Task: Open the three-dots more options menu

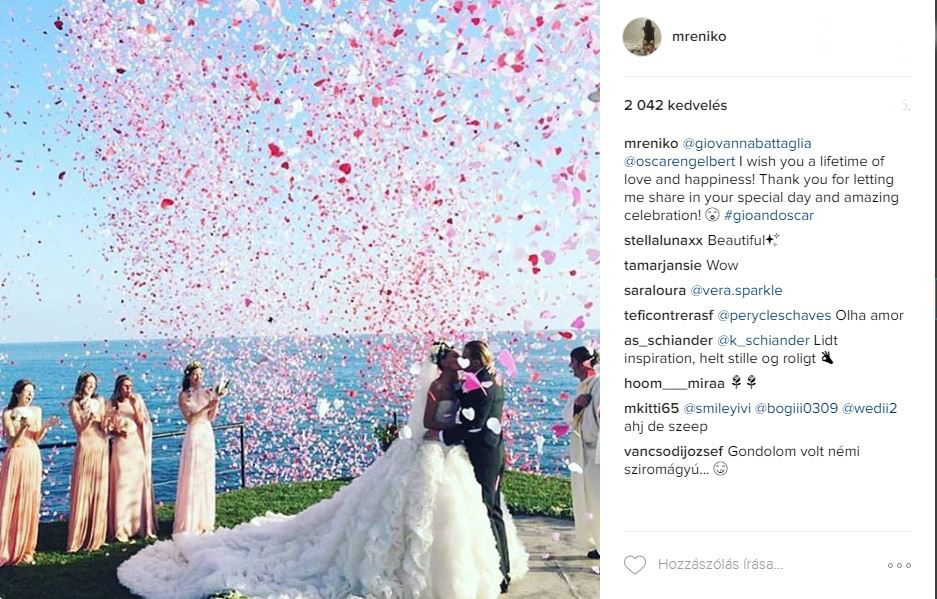Action: 899,565
